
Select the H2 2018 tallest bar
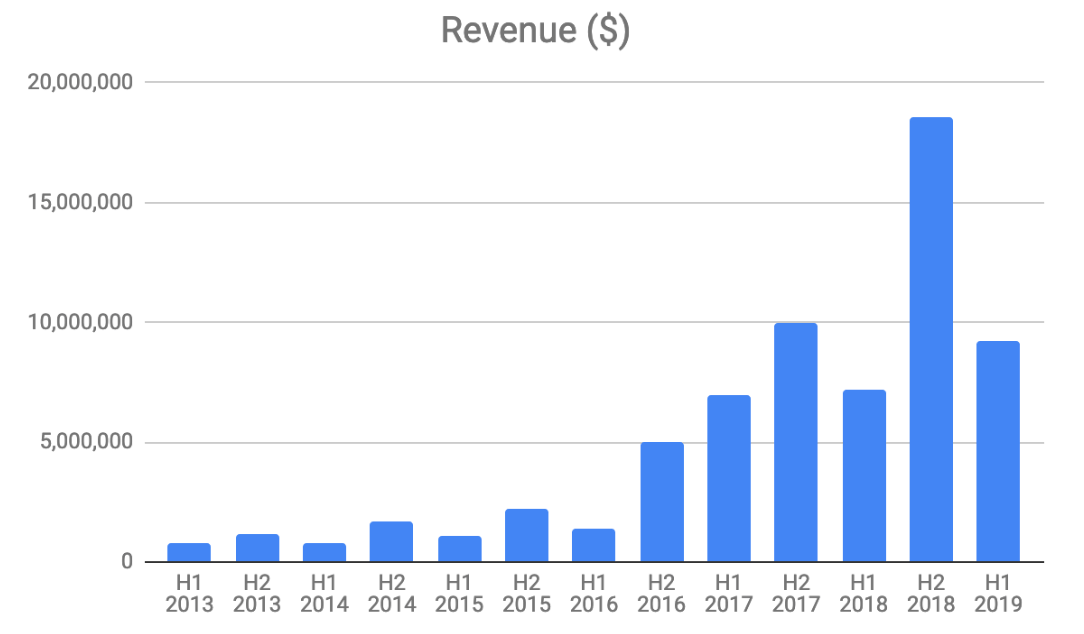[931, 340]
